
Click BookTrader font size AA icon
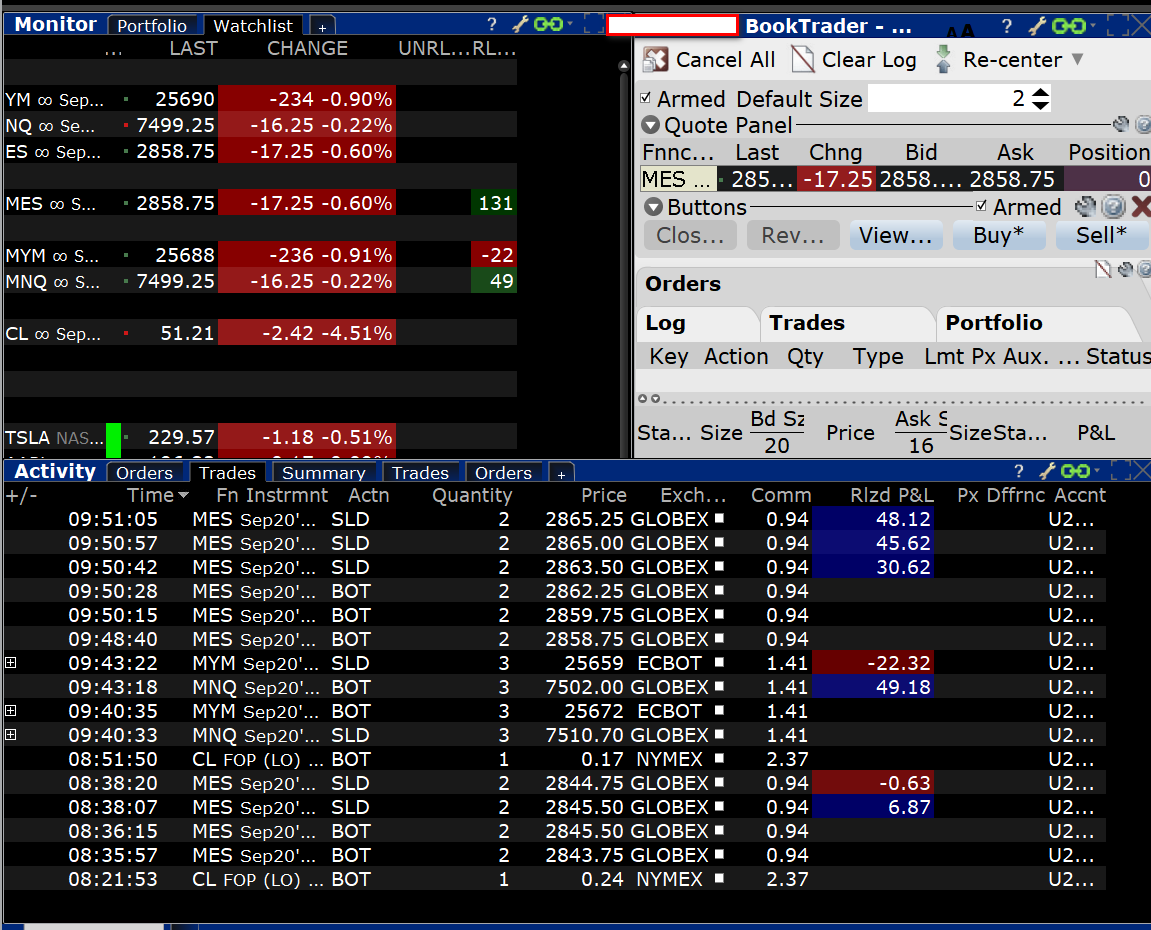(960, 31)
